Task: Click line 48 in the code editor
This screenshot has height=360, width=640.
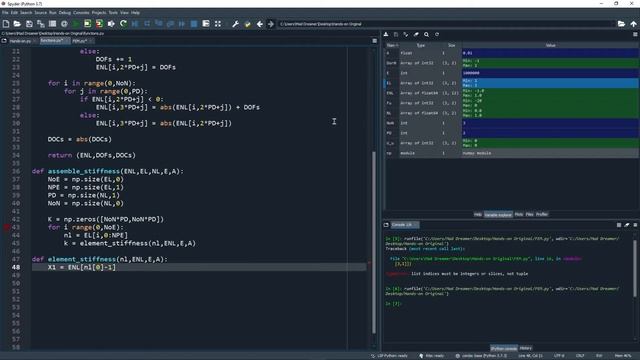Action: tap(199, 267)
